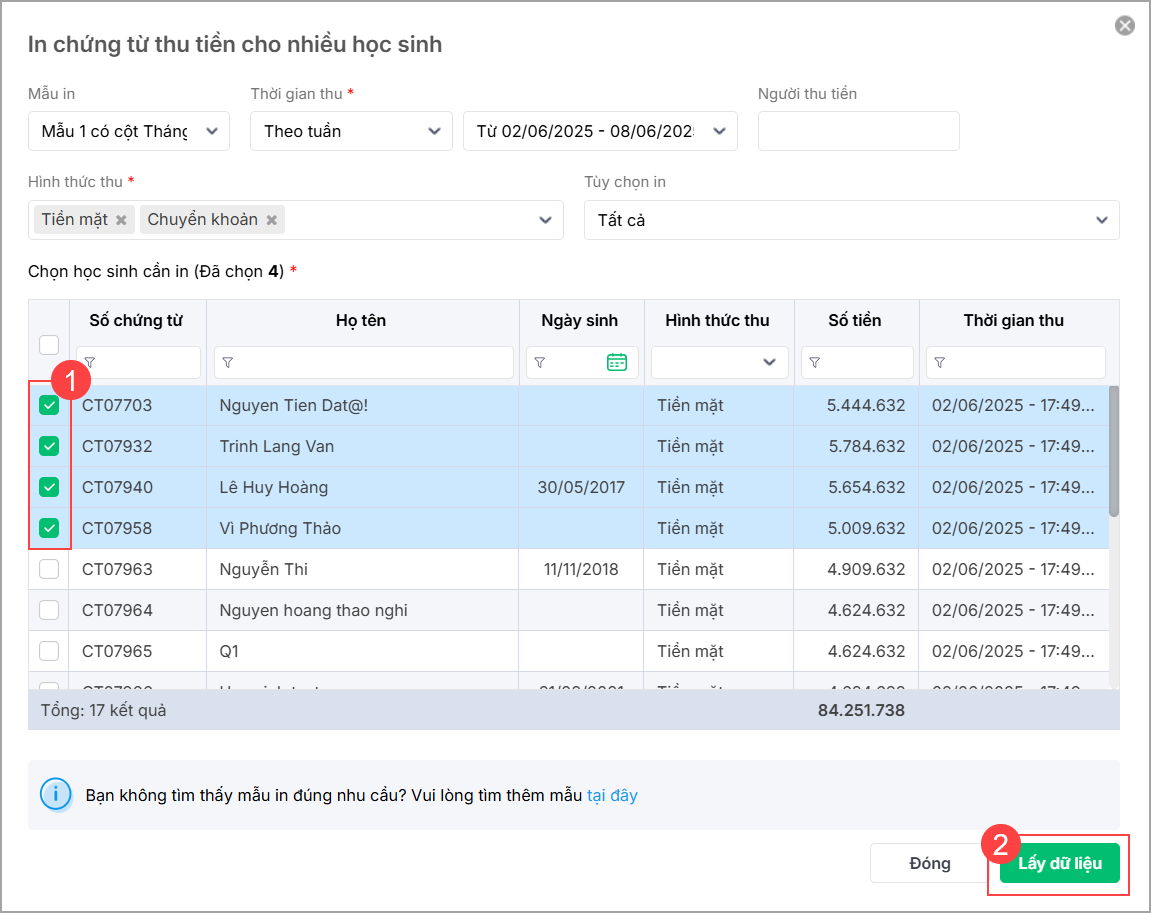
Task: Tick the checkbox for CT07965 Q1
Action: coord(49,651)
